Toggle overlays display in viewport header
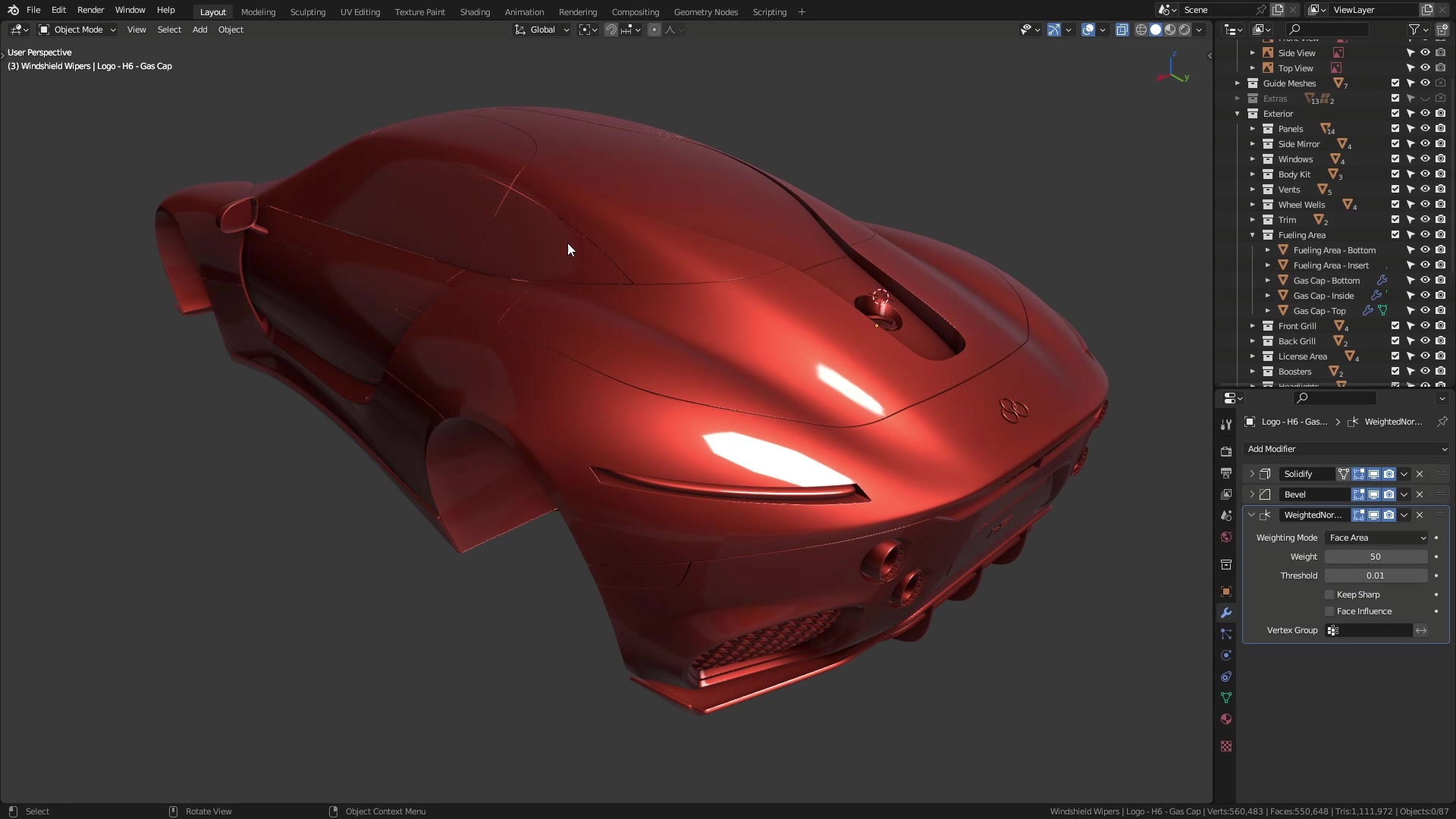The width and height of the screenshot is (1456, 819). [1088, 30]
